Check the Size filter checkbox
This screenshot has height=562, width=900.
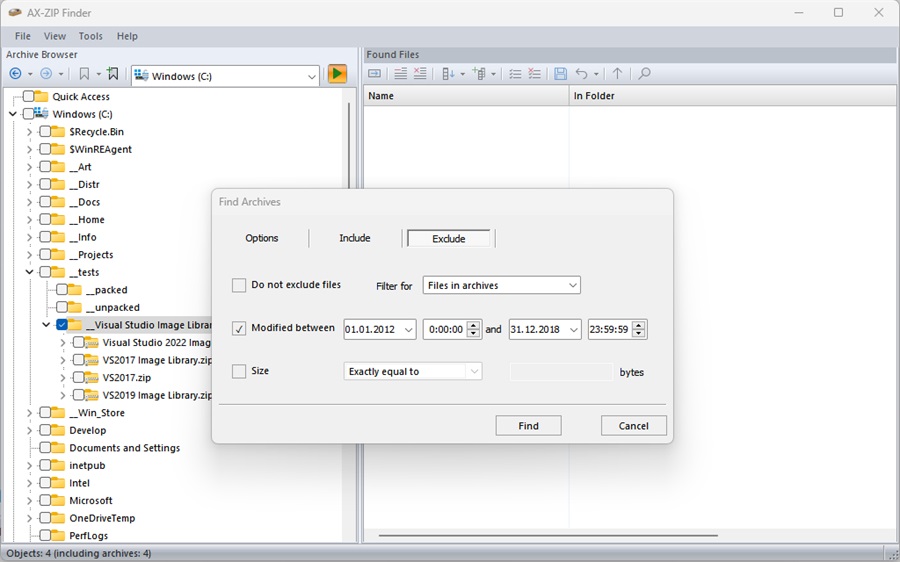point(239,371)
